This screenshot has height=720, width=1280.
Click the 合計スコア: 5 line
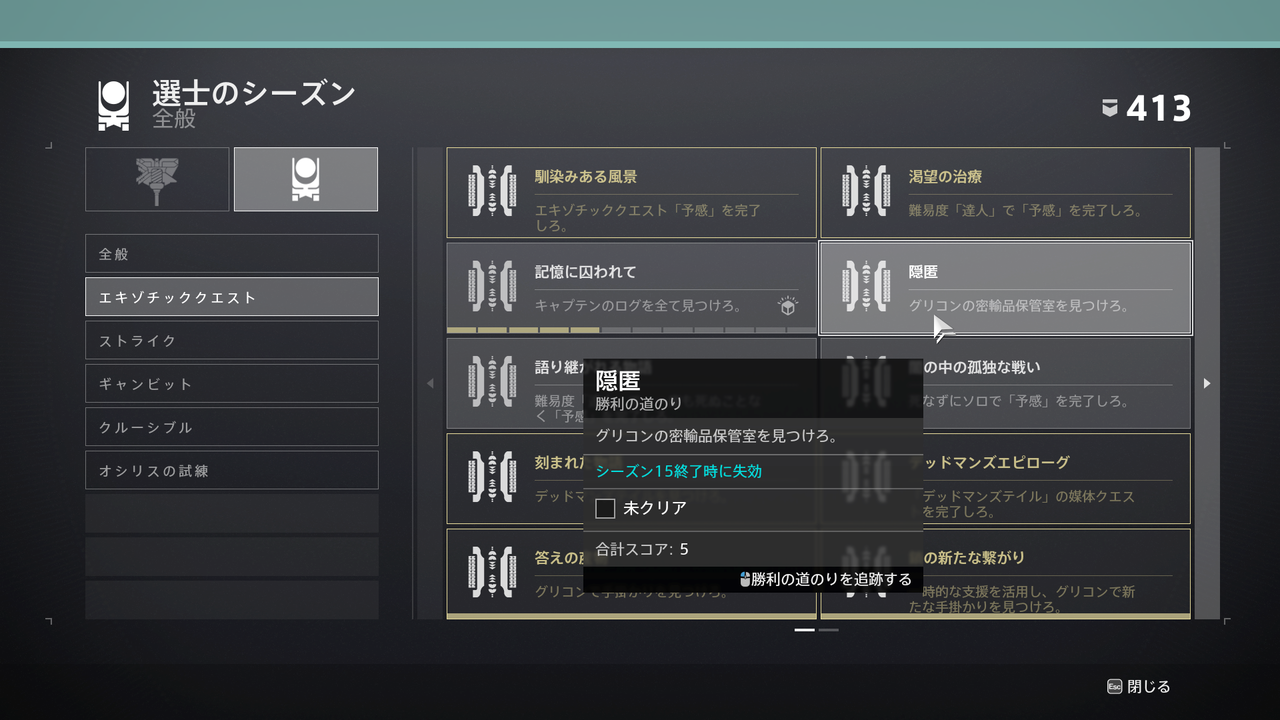[x=642, y=549]
